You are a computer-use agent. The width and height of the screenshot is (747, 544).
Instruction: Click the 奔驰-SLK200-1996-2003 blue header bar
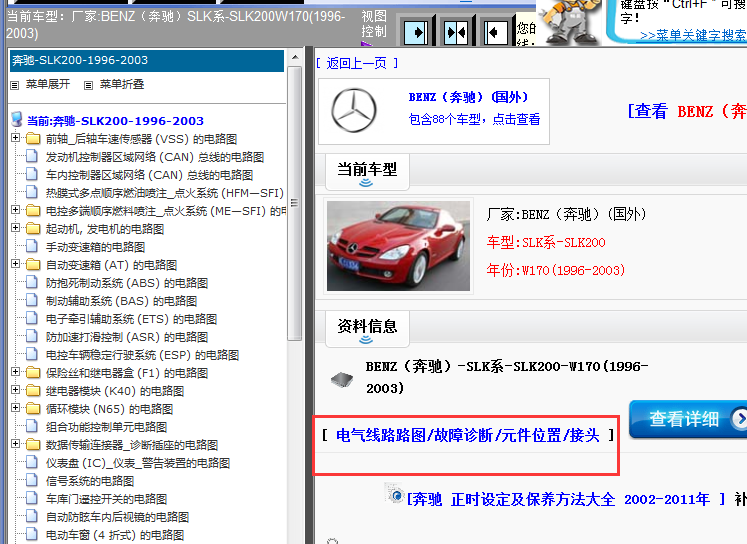click(147, 60)
